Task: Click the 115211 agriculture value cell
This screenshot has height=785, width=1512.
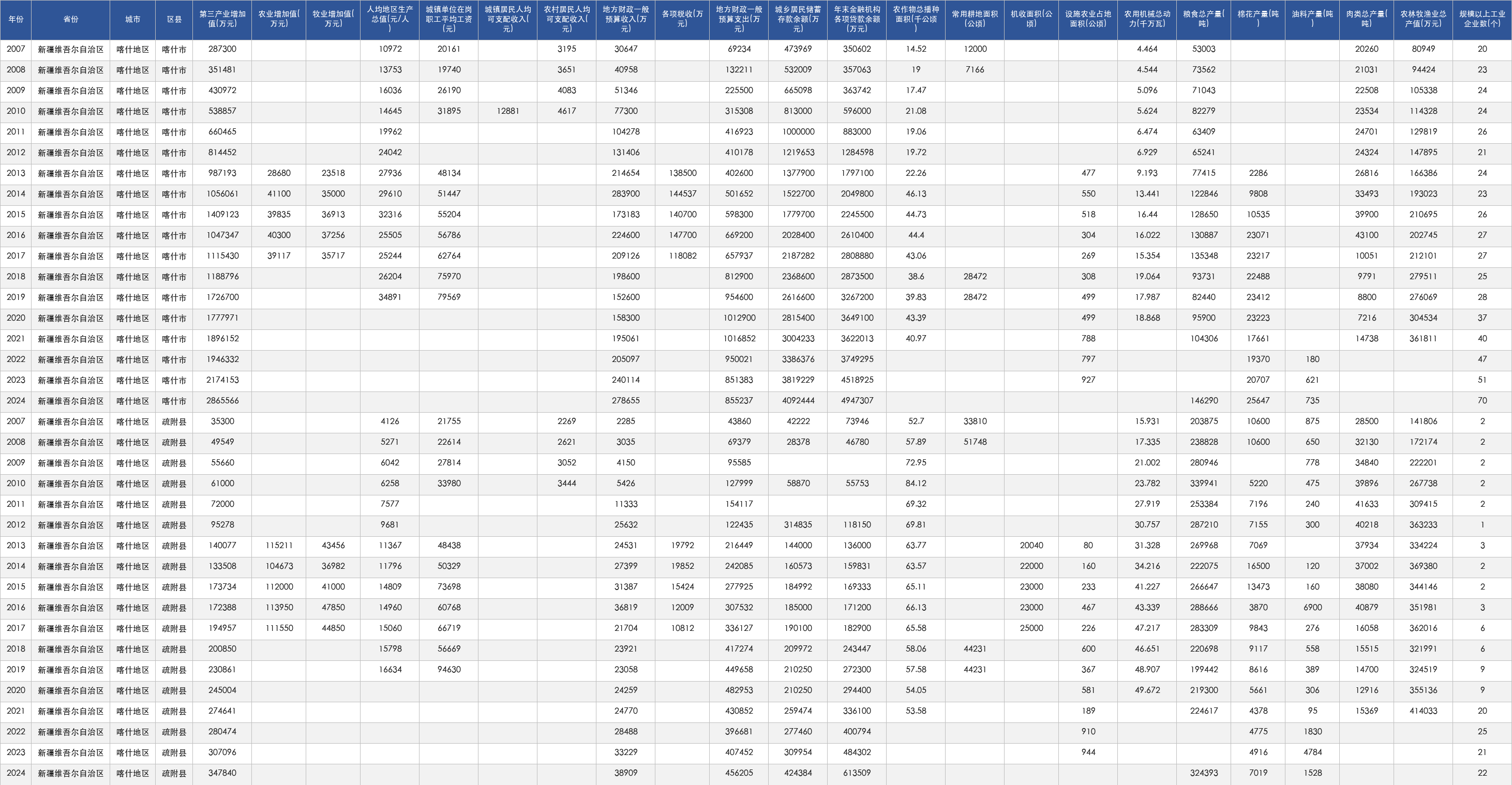Action: [x=279, y=546]
